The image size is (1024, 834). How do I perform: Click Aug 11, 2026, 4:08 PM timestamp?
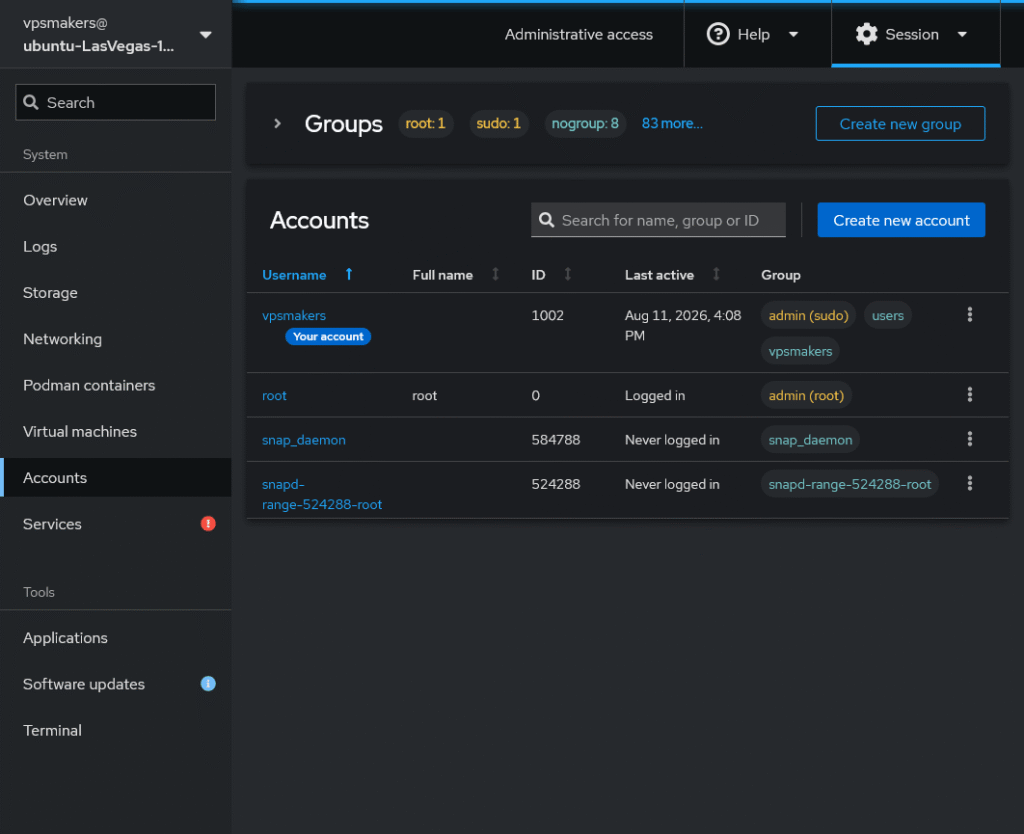(682, 325)
